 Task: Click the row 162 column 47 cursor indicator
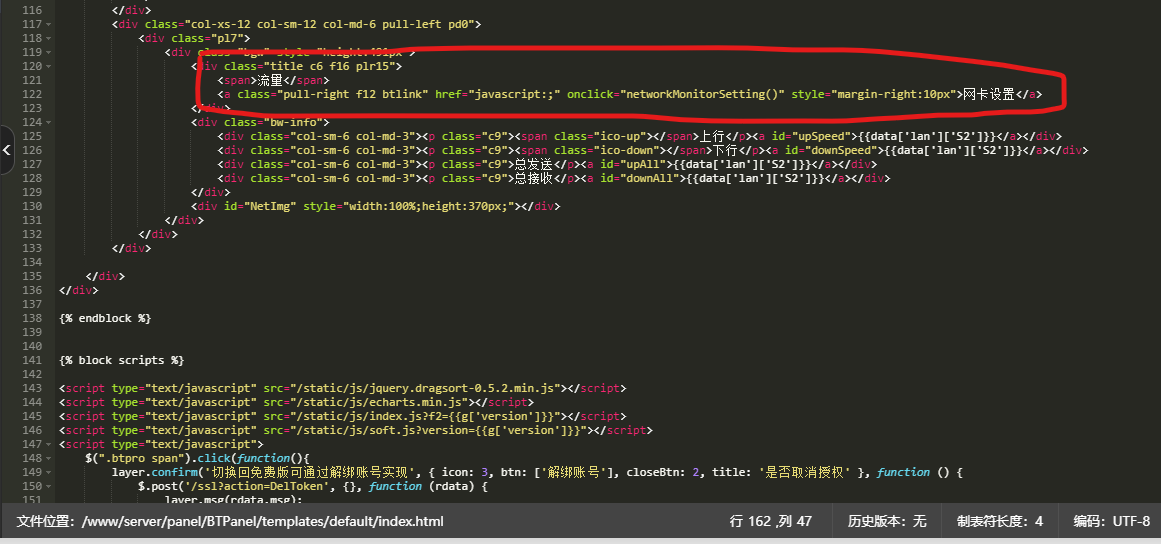point(770,521)
